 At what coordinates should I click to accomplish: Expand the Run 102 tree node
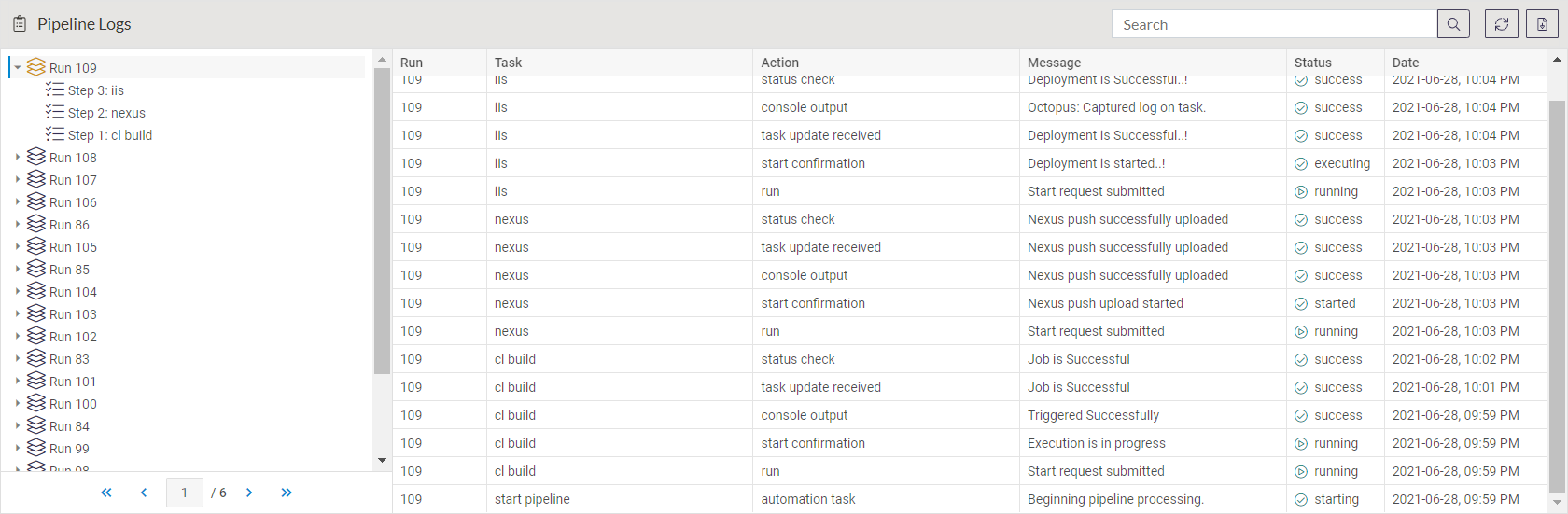18,336
